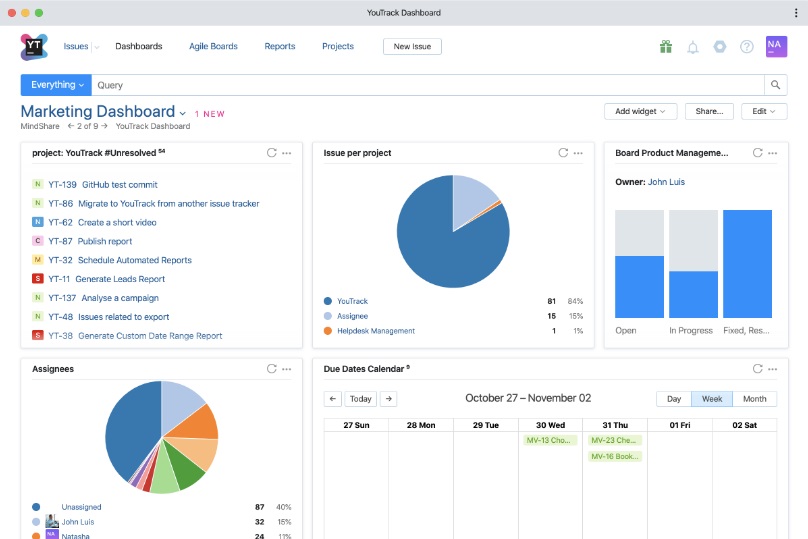Image resolution: width=808 pixels, height=539 pixels.
Task: Open owner John Luis profile link
Action: click(666, 182)
